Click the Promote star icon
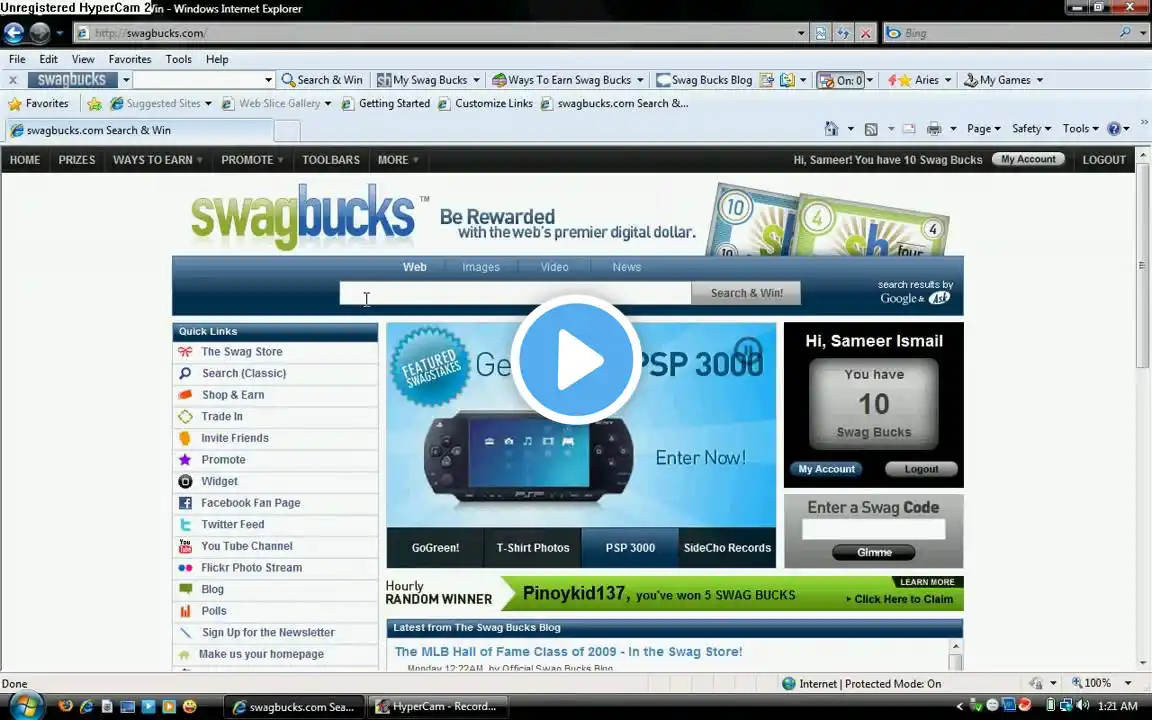The image size is (1152, 720). click(185, 460)
